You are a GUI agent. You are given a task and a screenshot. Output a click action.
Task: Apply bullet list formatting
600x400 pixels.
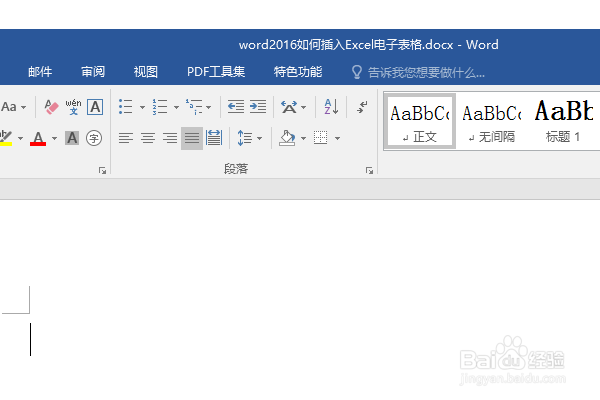coord(126,107)
